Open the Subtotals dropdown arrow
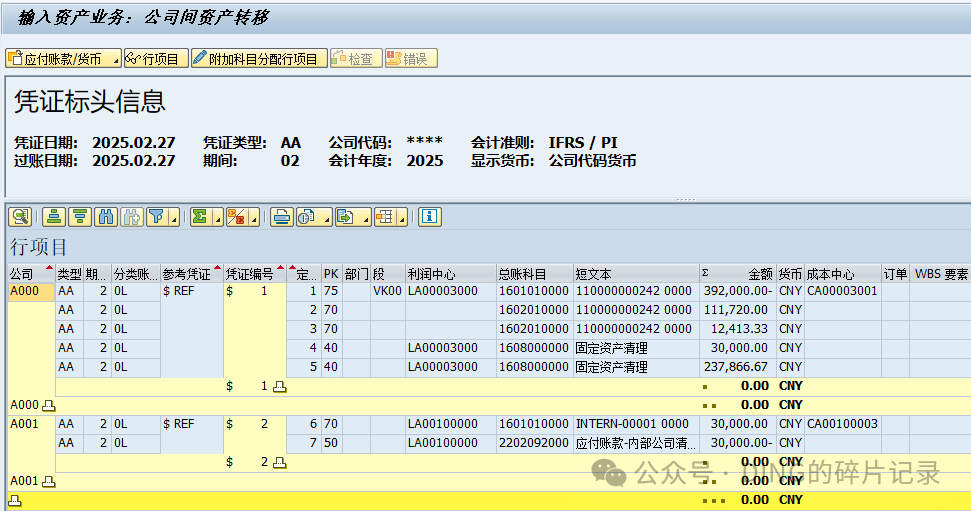This screenshot has width=971, height=511. click(x=254, y=217)
